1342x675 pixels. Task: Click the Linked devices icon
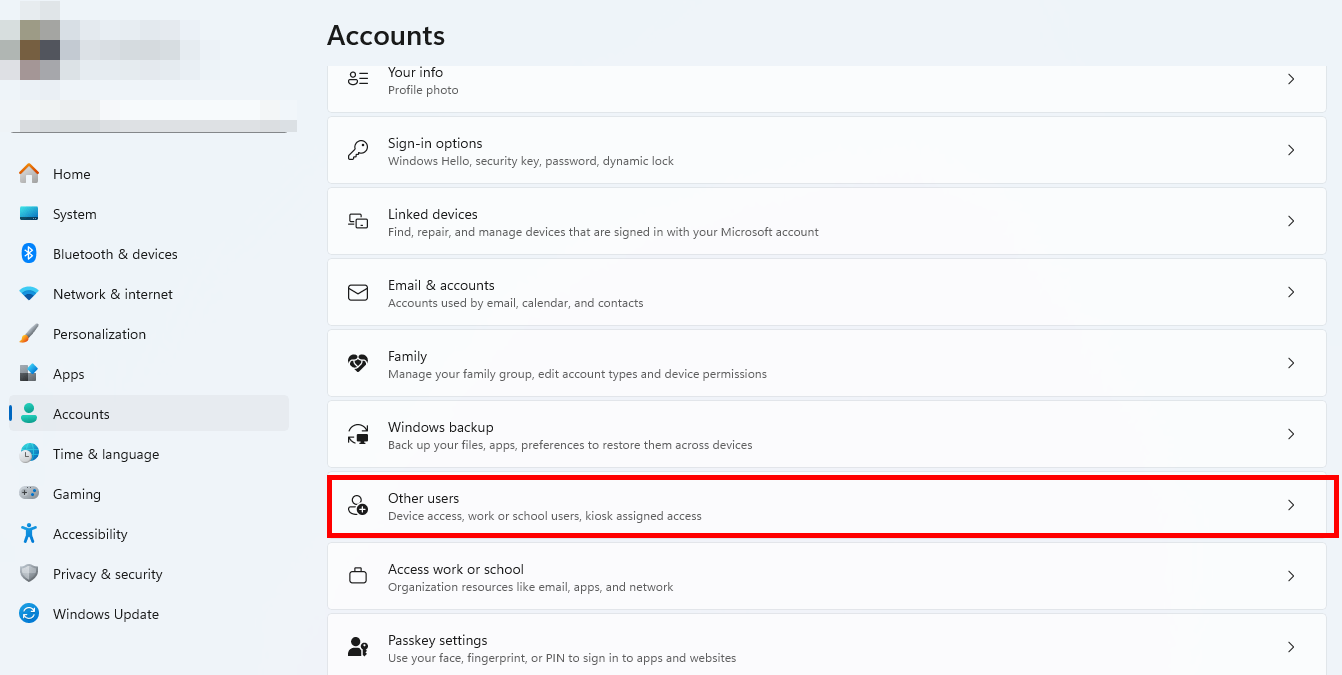click(x=358, y=221)
